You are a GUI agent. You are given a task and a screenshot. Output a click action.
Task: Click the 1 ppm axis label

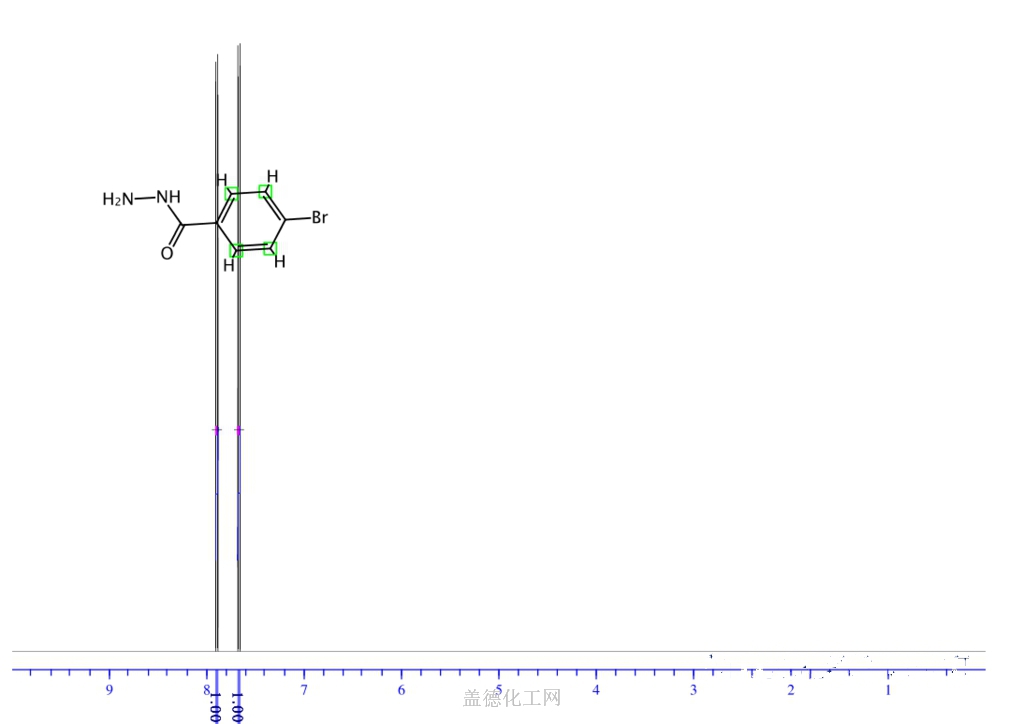(x=888, y=690)
